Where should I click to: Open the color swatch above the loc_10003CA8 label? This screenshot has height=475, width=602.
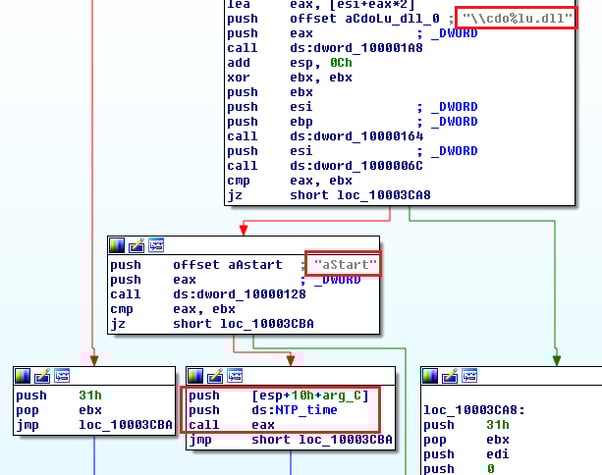(432, 375)
